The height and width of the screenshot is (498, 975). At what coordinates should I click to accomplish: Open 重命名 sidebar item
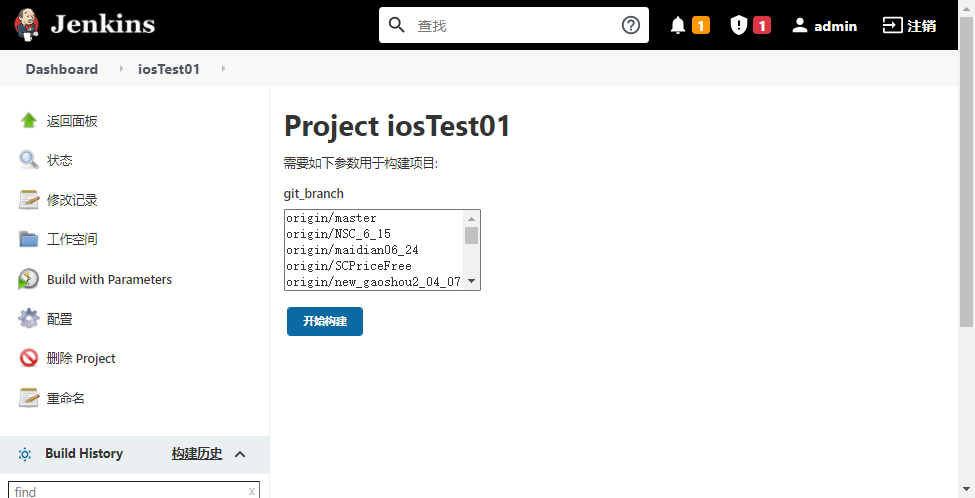click(x=66, y=399)
